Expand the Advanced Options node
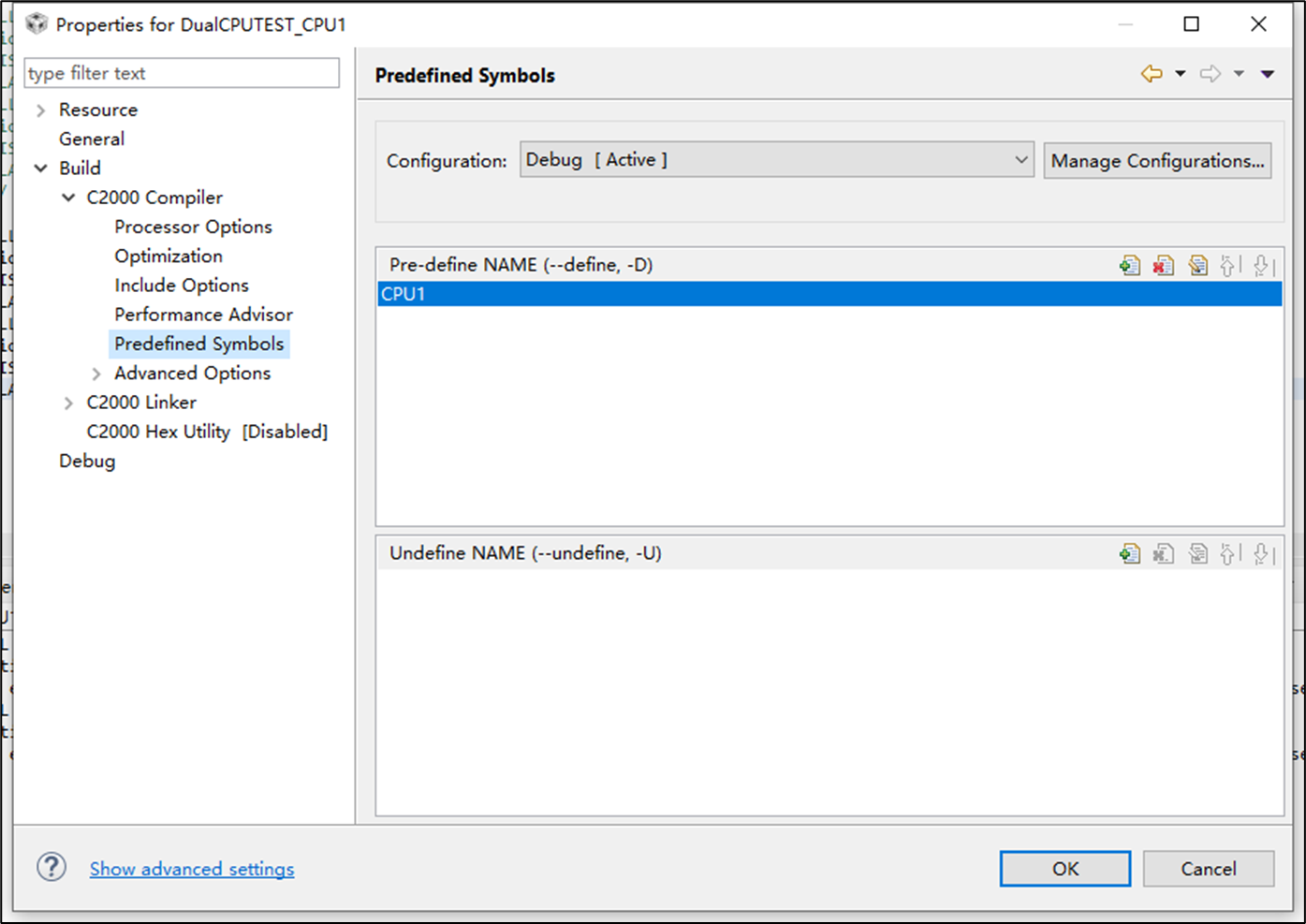Screen dimensions: 1306x924 (x=96, y=374)
